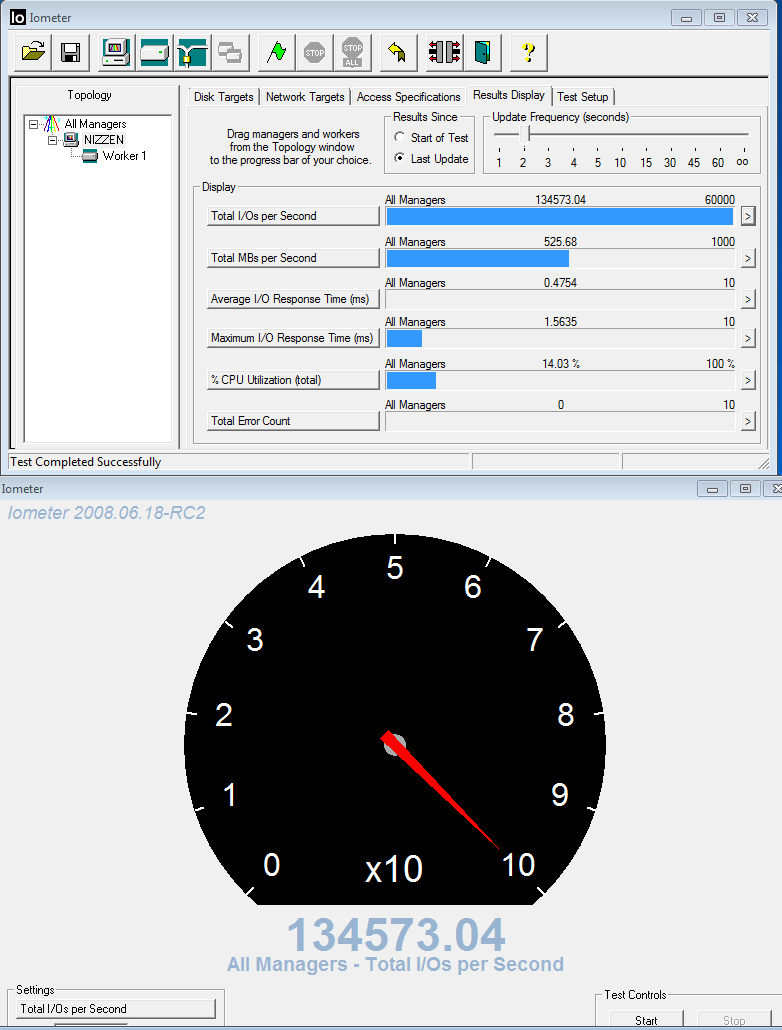Click the yellow question mark About icon
782x1030 pixels.
coord(528,52)
